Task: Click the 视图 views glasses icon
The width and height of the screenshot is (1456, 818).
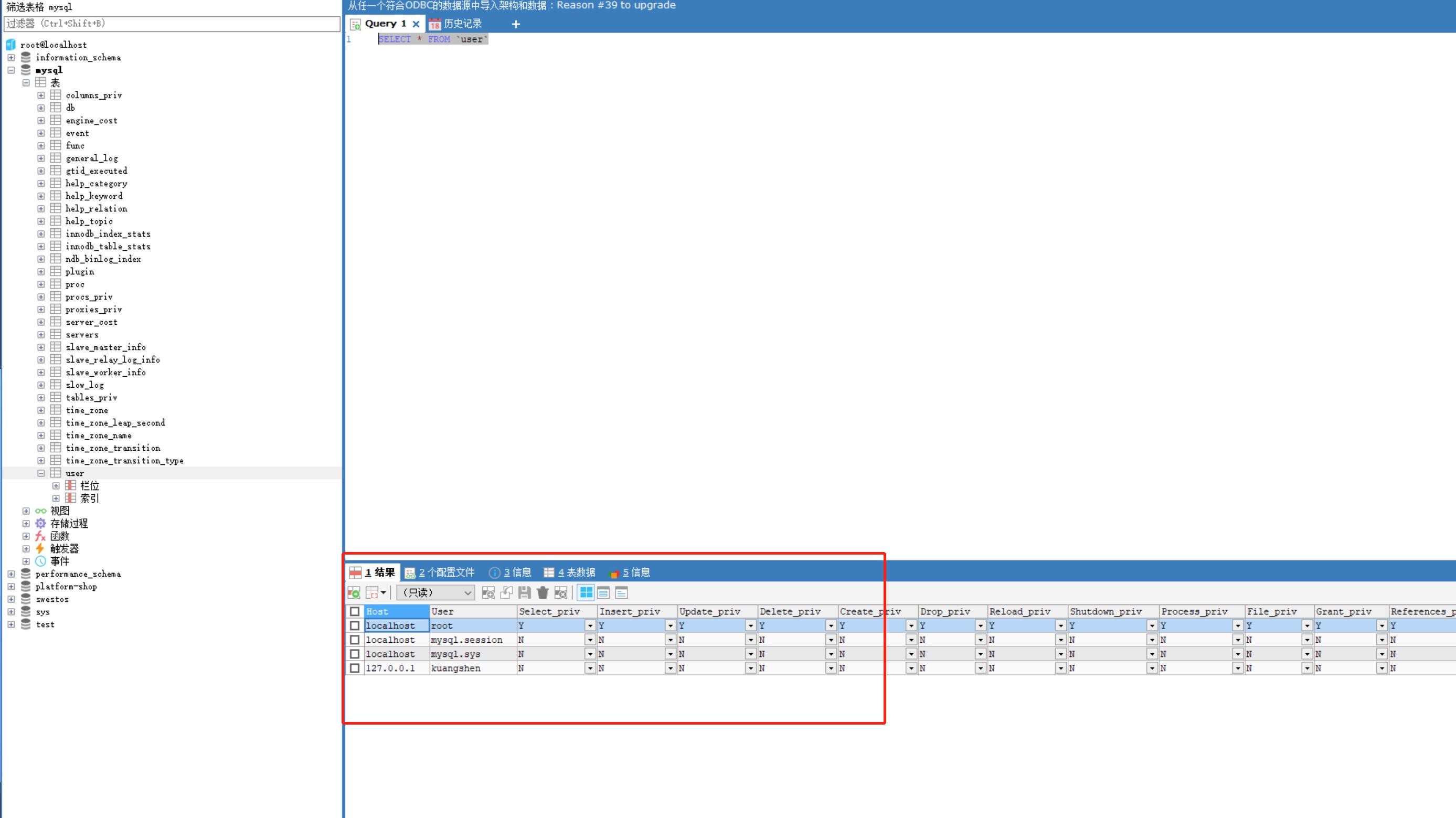Action: (41, 511)
